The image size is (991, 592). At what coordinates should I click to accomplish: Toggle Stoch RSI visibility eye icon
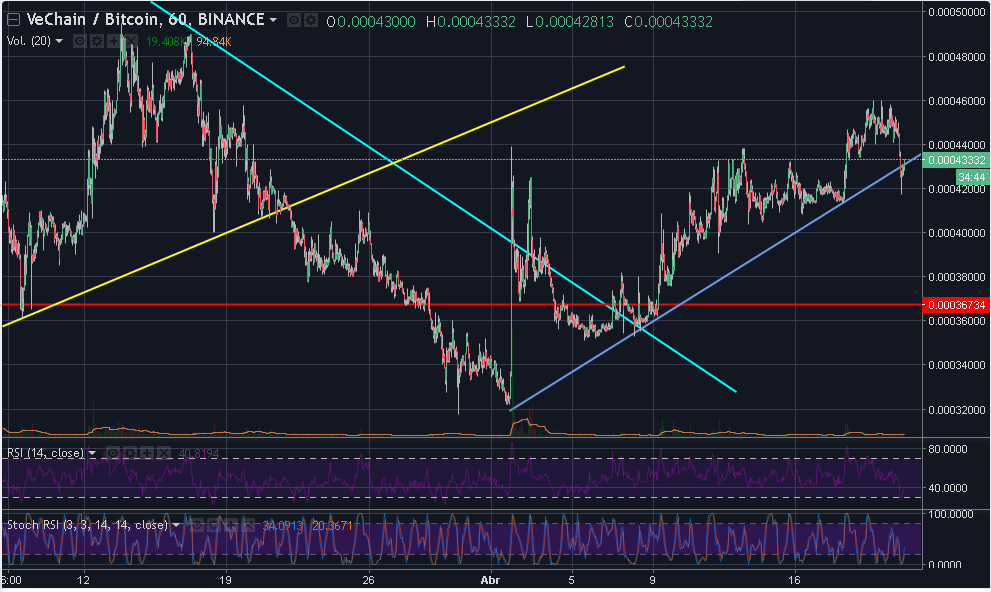[x=197, y=525]
